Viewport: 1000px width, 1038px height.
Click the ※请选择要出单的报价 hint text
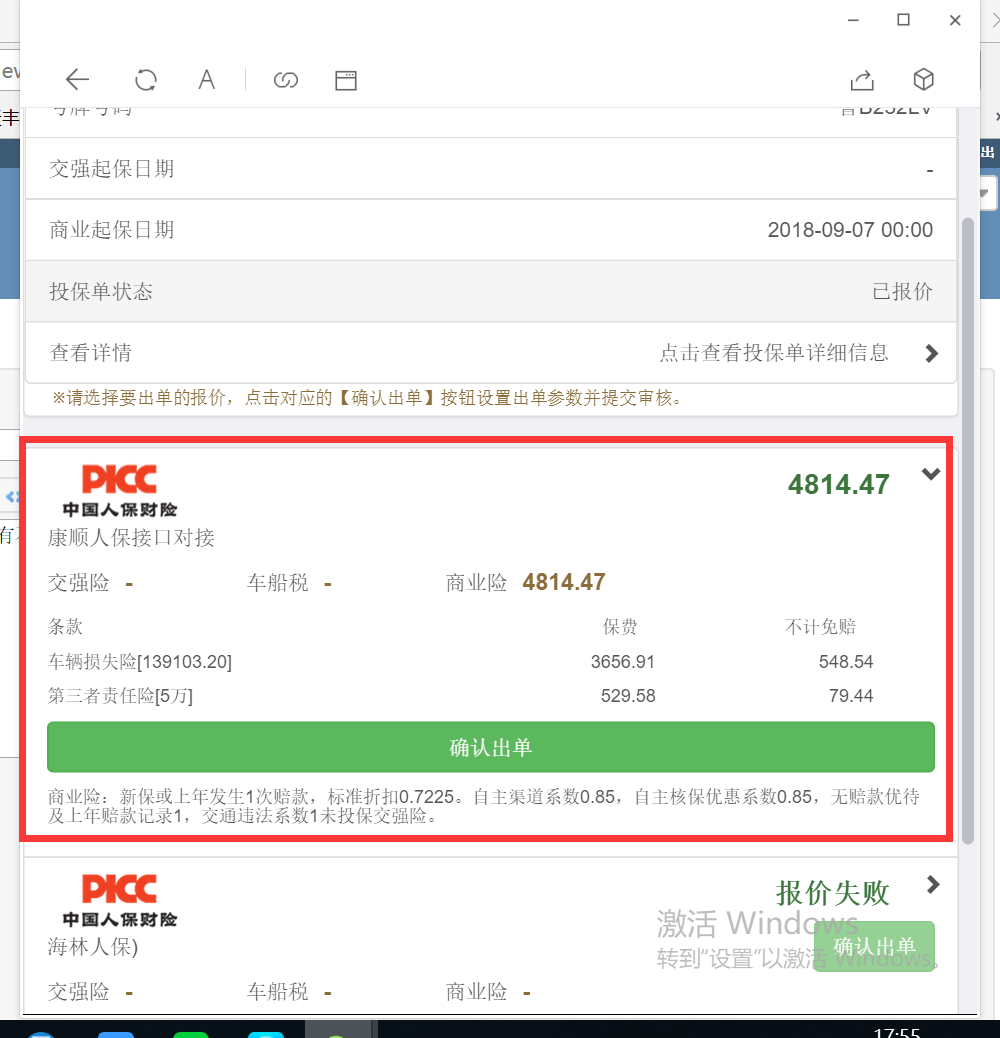368,398
